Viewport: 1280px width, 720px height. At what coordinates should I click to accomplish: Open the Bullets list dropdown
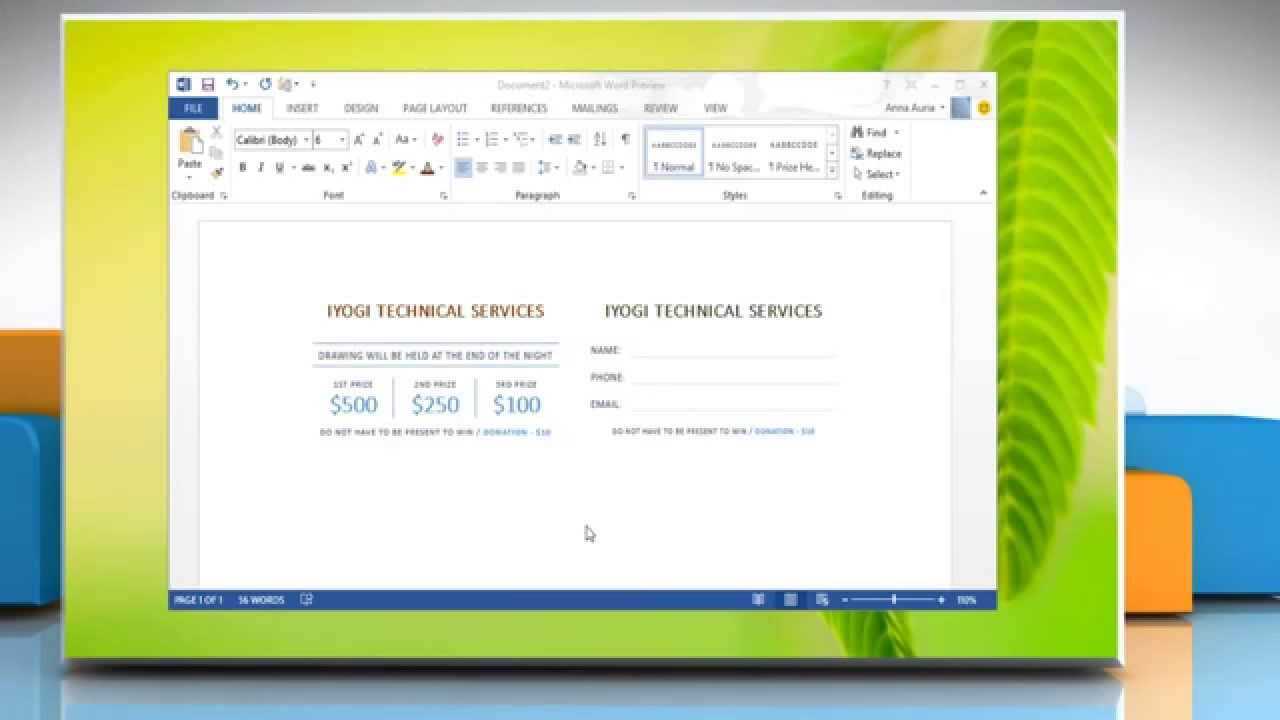point(477,140)
